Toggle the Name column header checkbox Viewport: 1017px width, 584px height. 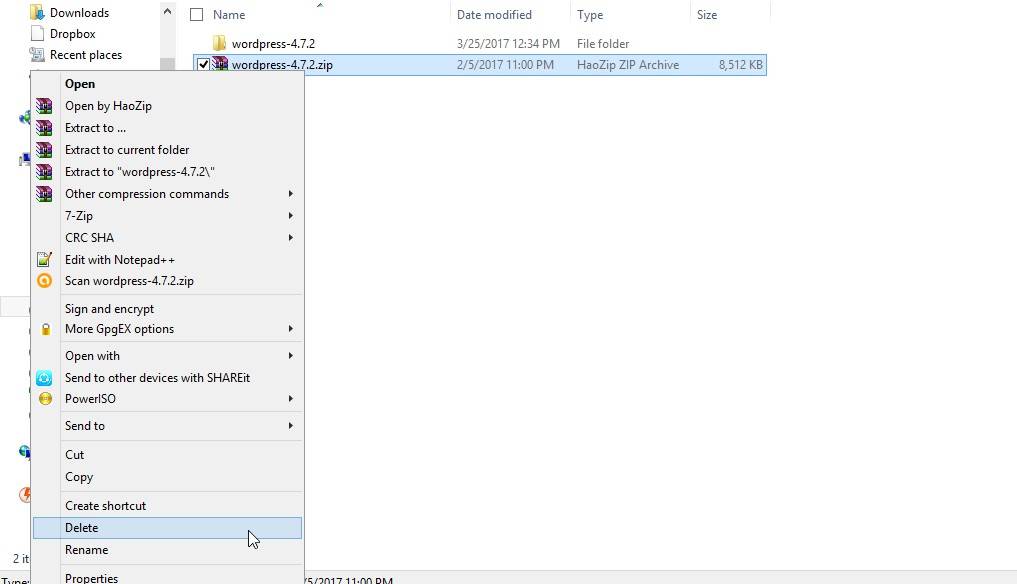(x=197, y=15)
